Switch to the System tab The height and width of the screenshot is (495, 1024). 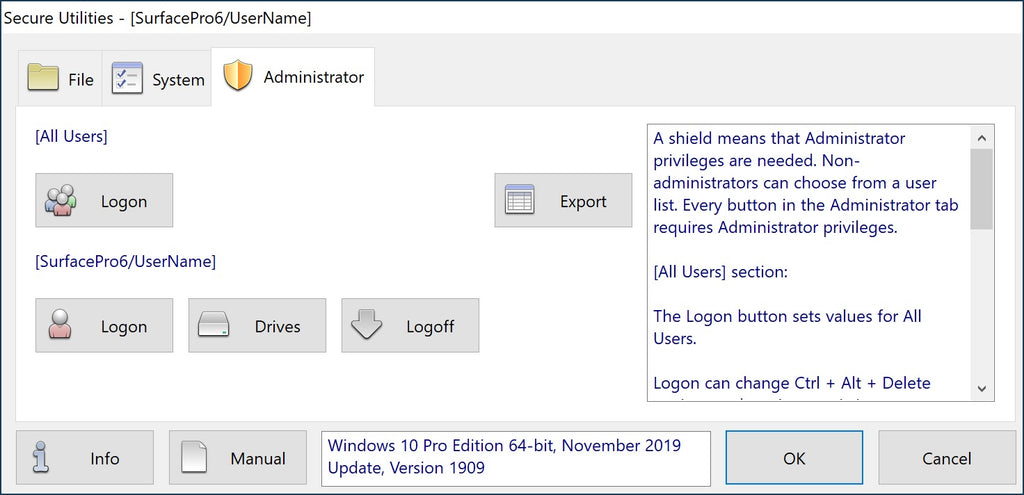tap(159, 79)
